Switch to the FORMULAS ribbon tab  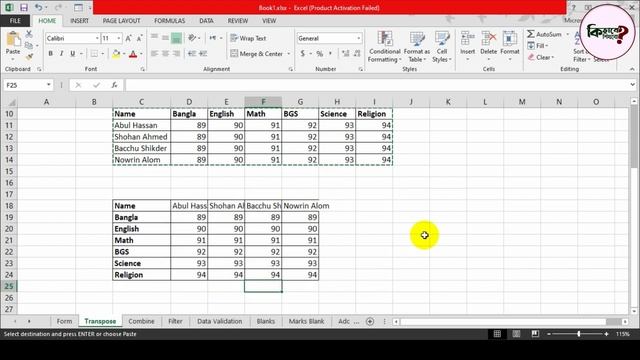point(169,20)
